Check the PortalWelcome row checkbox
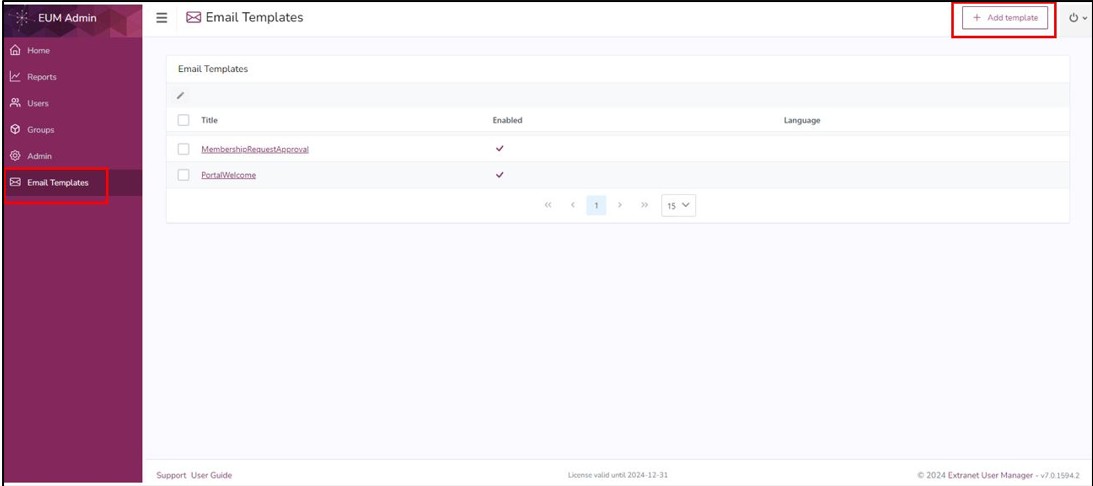The image size is (1093, 486). (x=183, y=175)
